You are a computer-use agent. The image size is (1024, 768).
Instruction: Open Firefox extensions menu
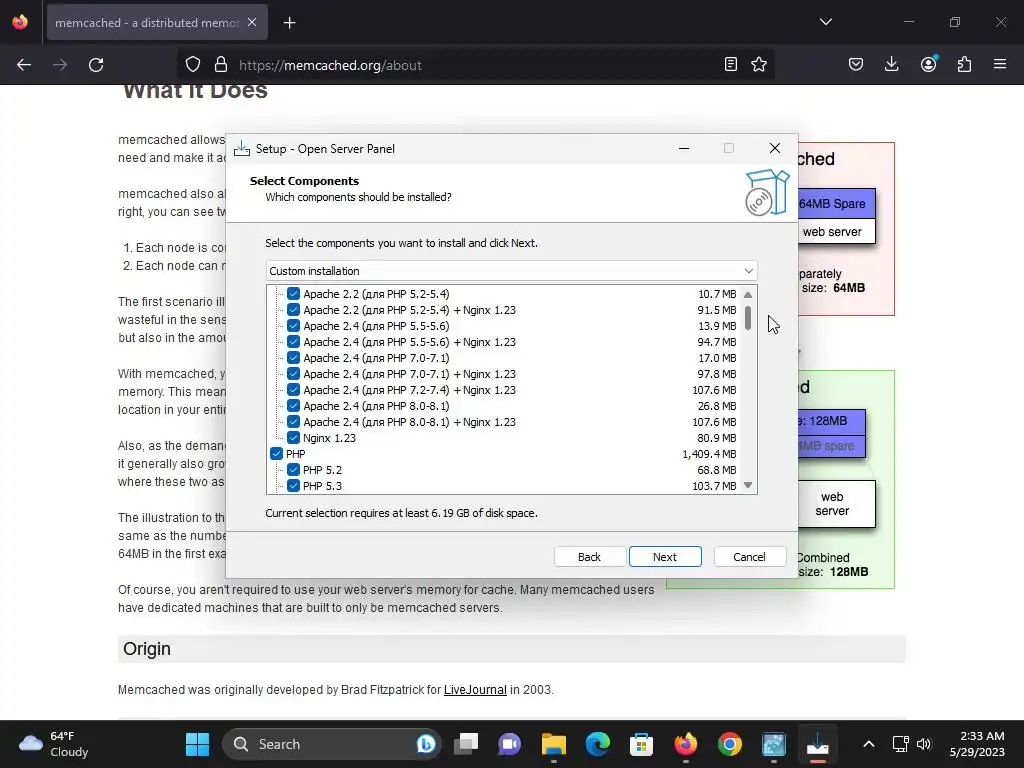click(964, 64)
